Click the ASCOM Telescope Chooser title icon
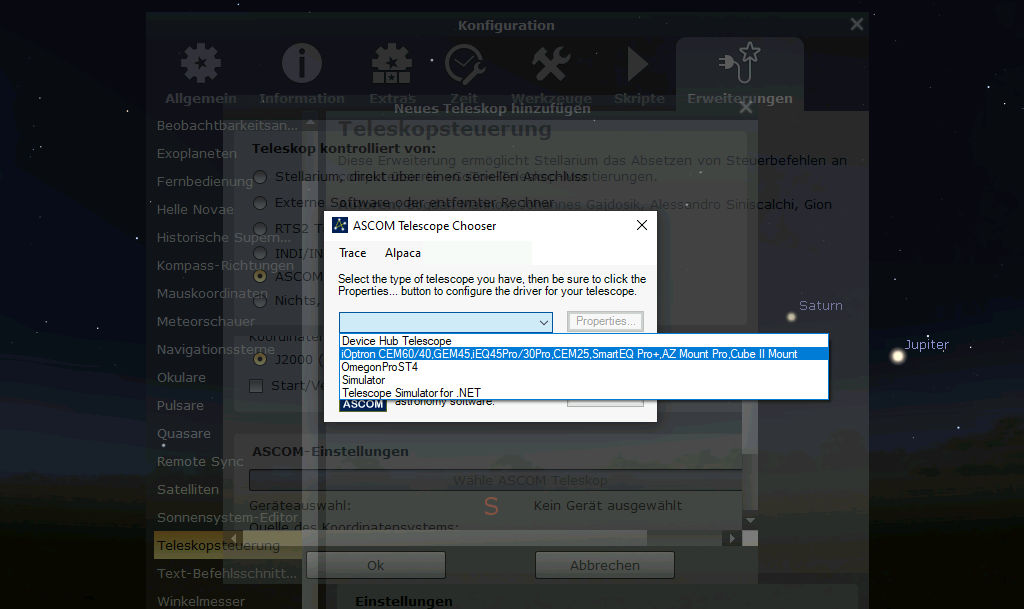 click(x=340, y=225)
